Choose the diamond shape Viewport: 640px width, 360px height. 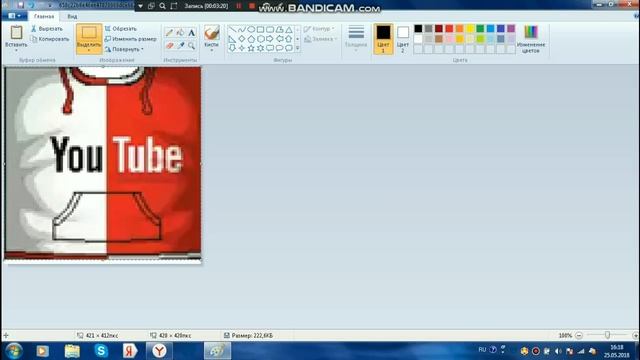tap(242, 39)
